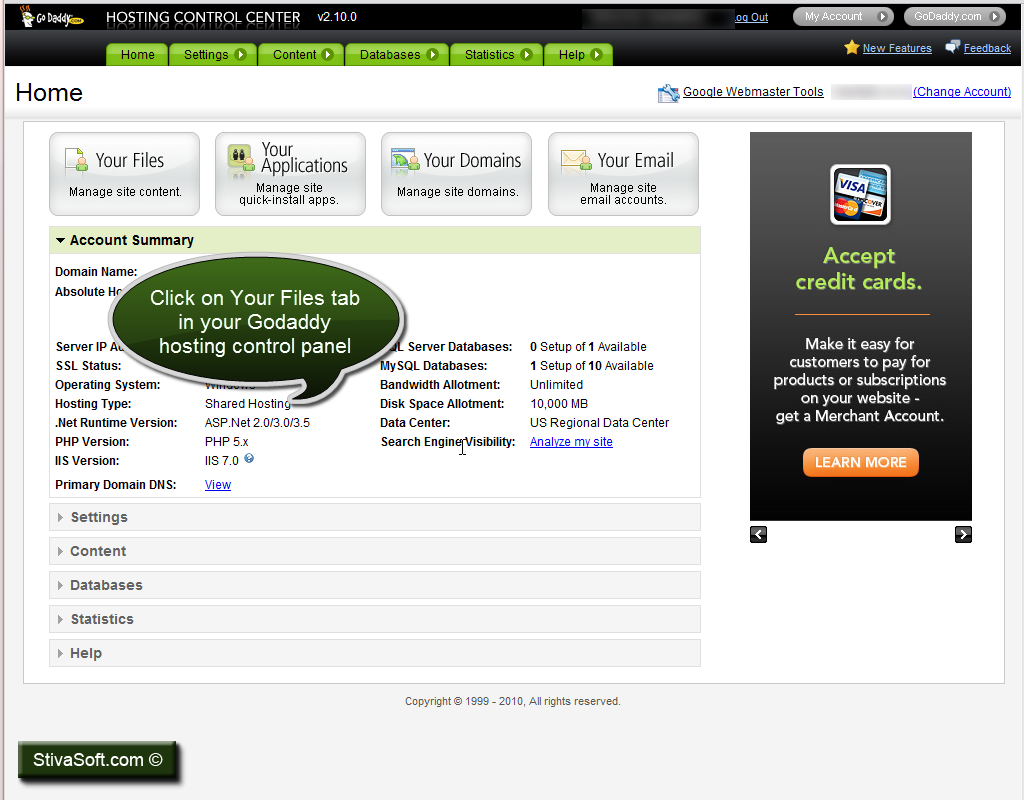Click the 'v2.10.0' version text
Screen dimensions: 1024x800
tap(337, 17)
